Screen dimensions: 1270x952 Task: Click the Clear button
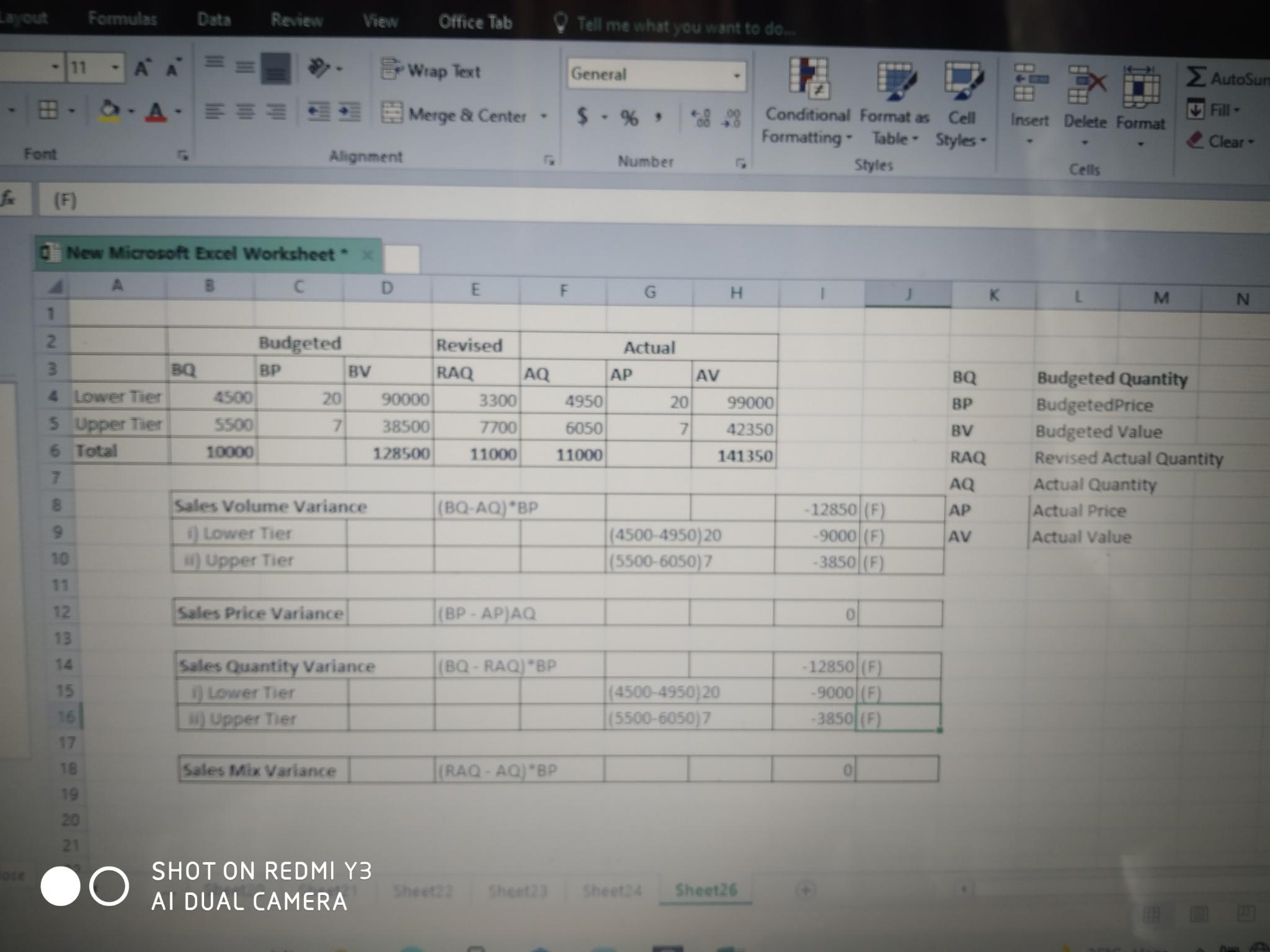[x=1220, y=142]
